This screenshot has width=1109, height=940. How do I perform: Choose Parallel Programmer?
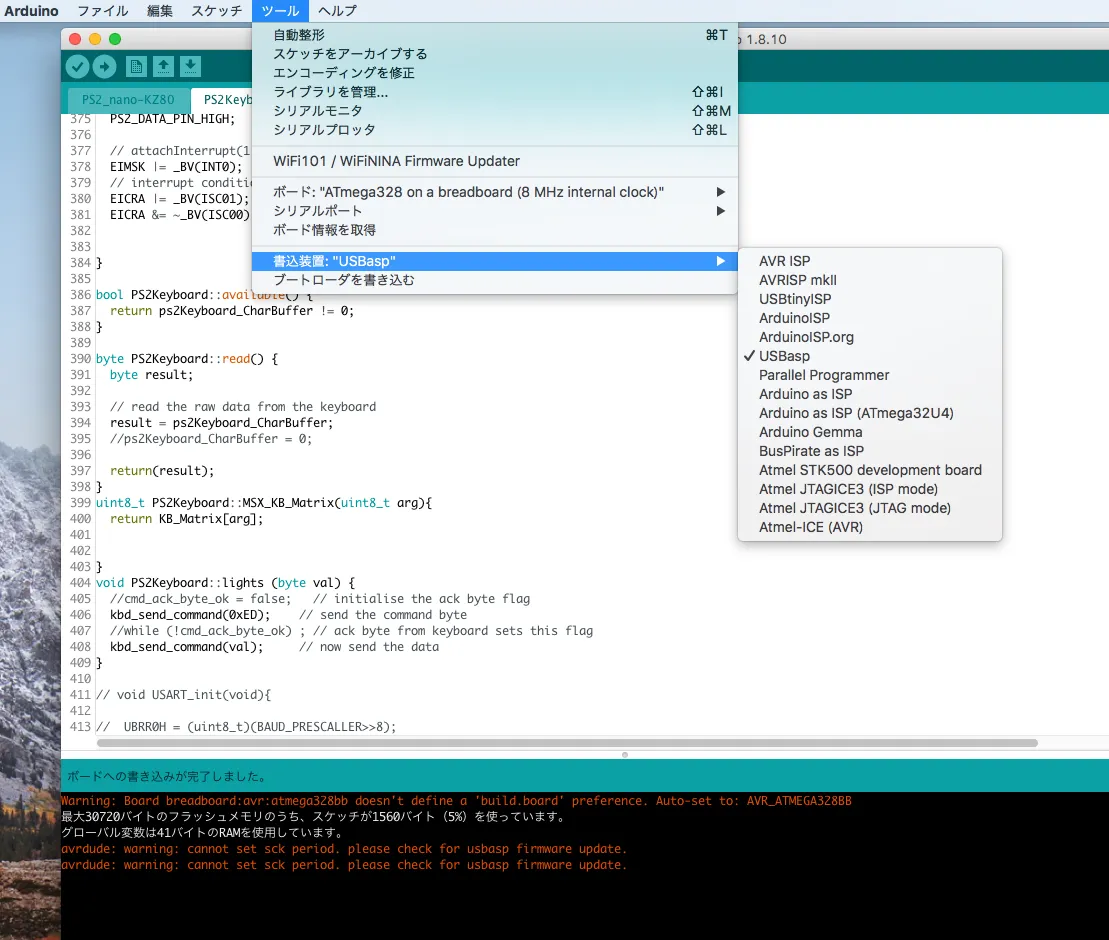869,376
